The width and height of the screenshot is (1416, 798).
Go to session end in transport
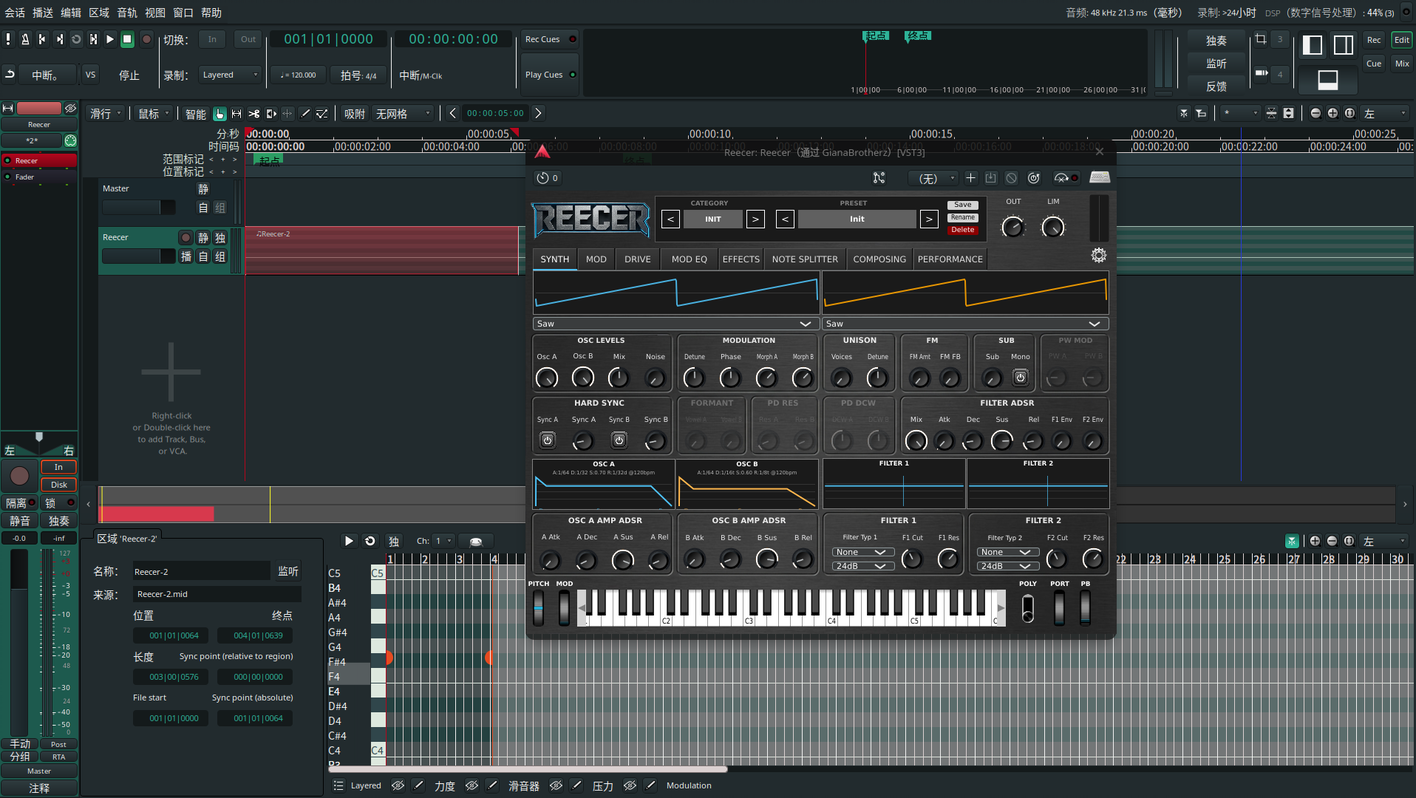59,39
